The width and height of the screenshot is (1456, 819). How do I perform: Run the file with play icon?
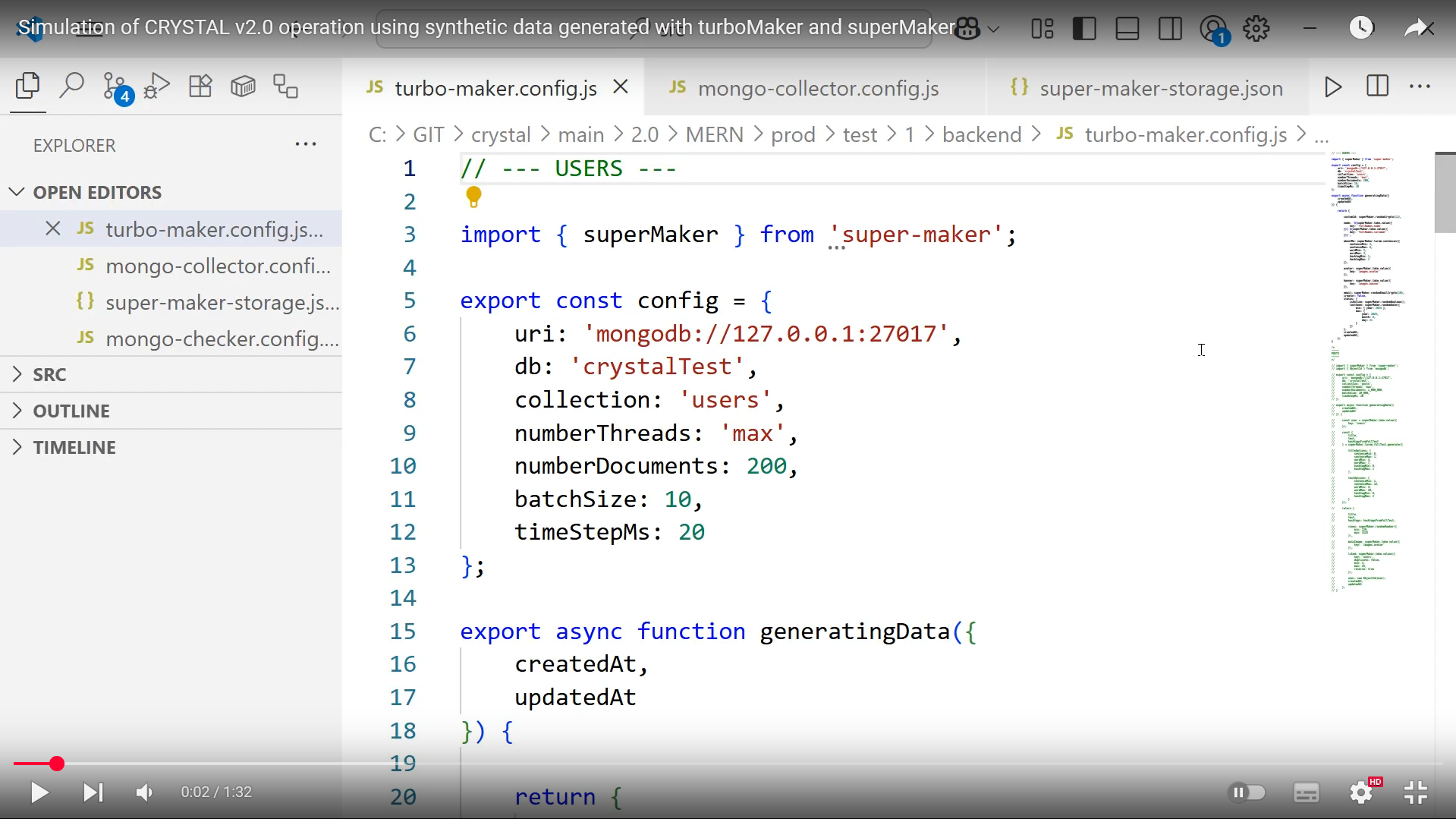coord(1333,87)
